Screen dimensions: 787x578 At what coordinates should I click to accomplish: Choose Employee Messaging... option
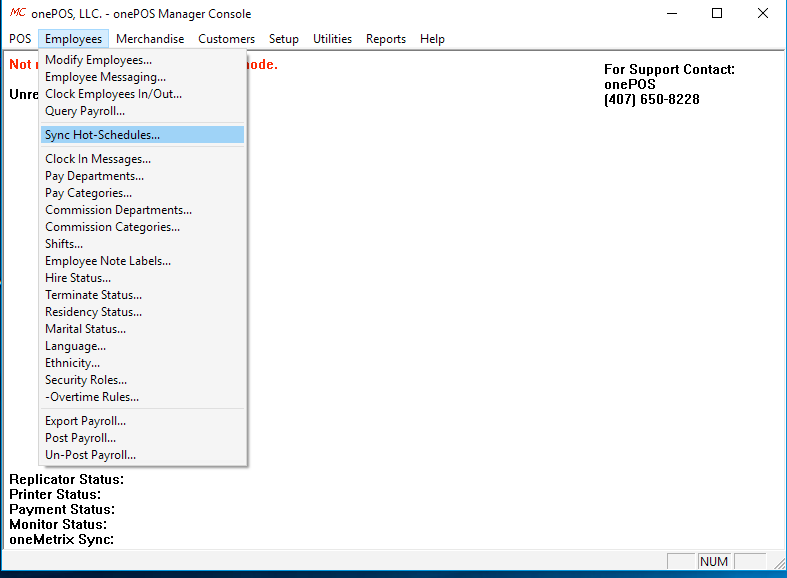coord(143,77)
